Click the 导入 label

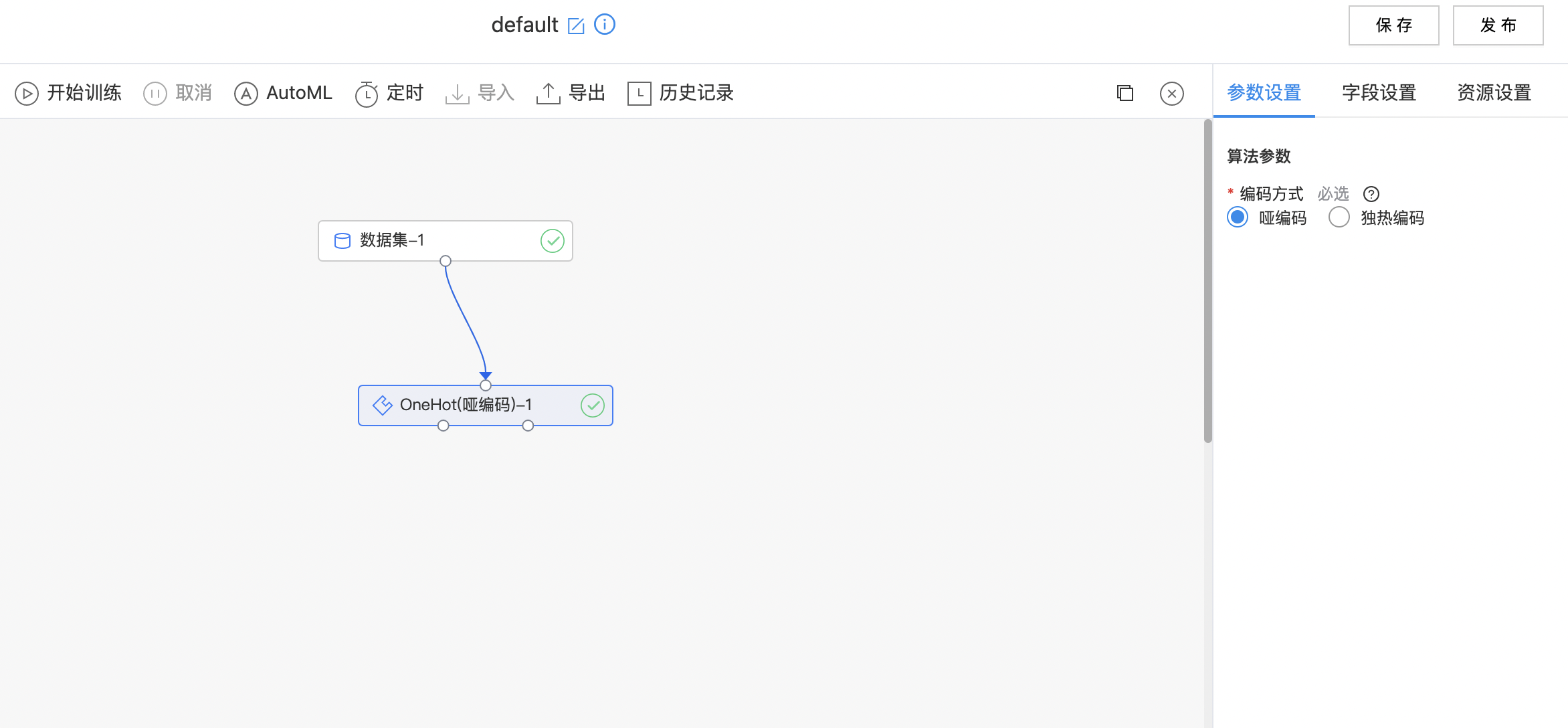click(x=496, y=93)
